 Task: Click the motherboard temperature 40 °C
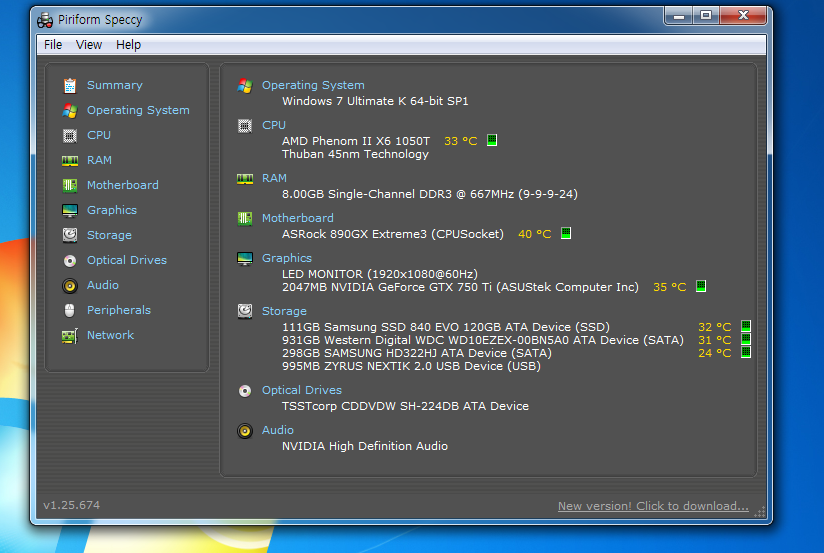coord(535,234)
